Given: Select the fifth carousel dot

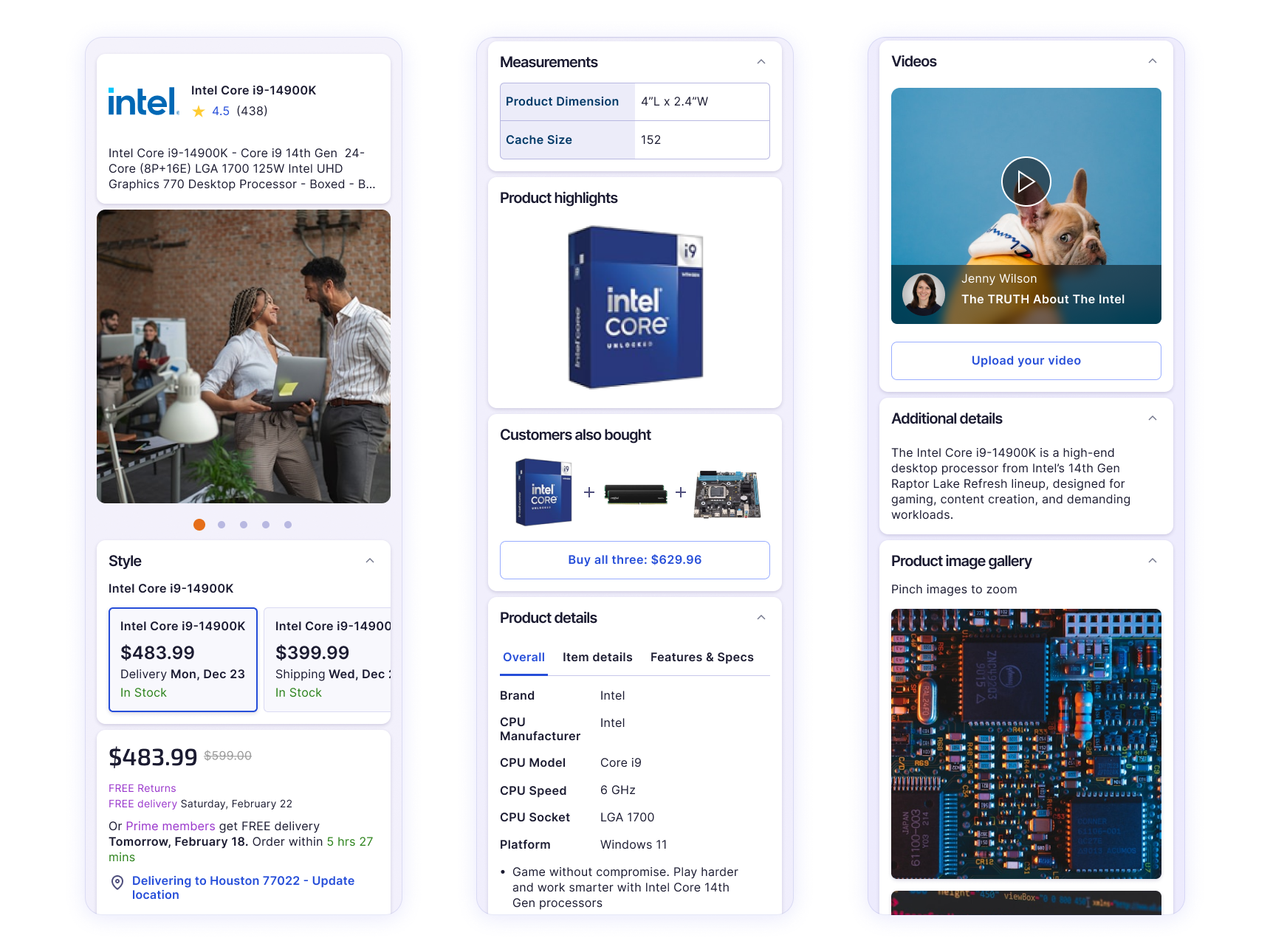Looking at the screenshot, I should [288, 525].
